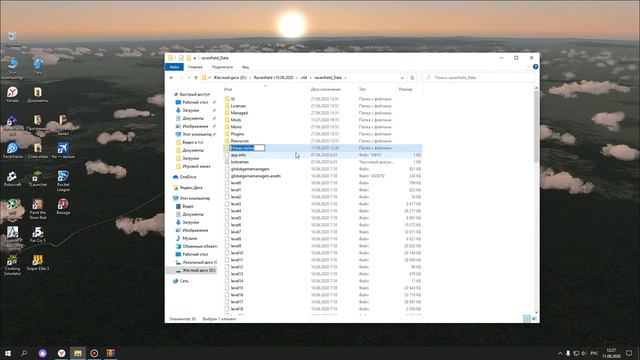This screenshot has width=640, height=360.
Task: Go back with Explorer's back arrow
Action: tap(171, 78)
